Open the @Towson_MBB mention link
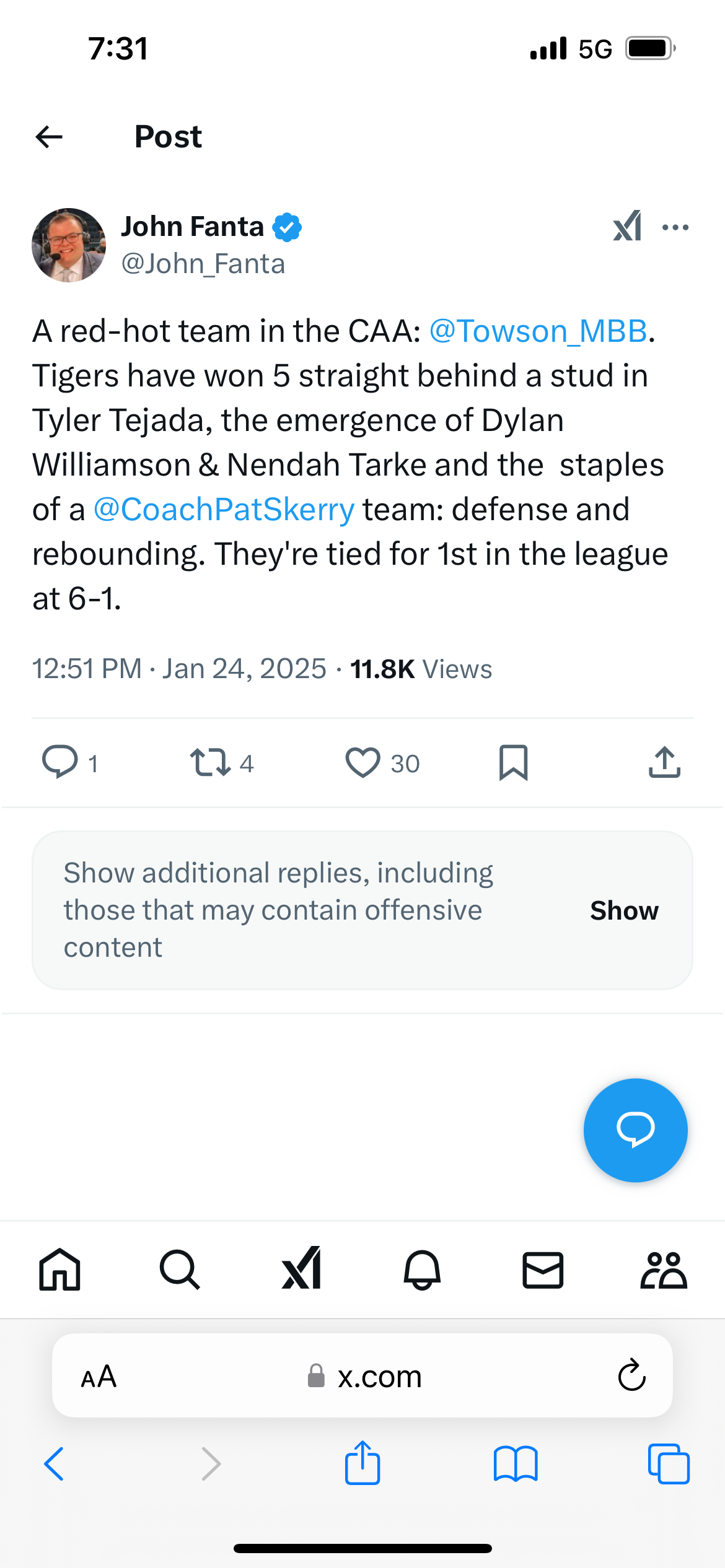 (538, 331)
